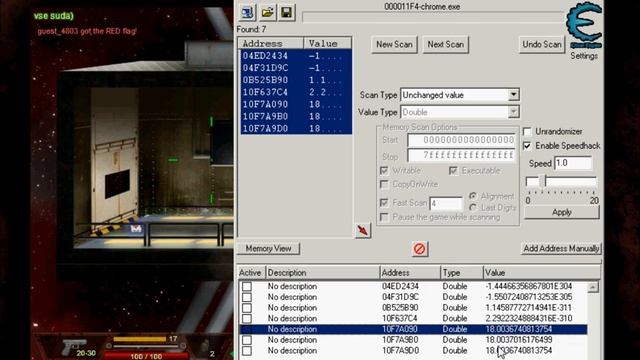Click the Undo Scan button
The image size is (640, 360).
(x=542, y=44)
